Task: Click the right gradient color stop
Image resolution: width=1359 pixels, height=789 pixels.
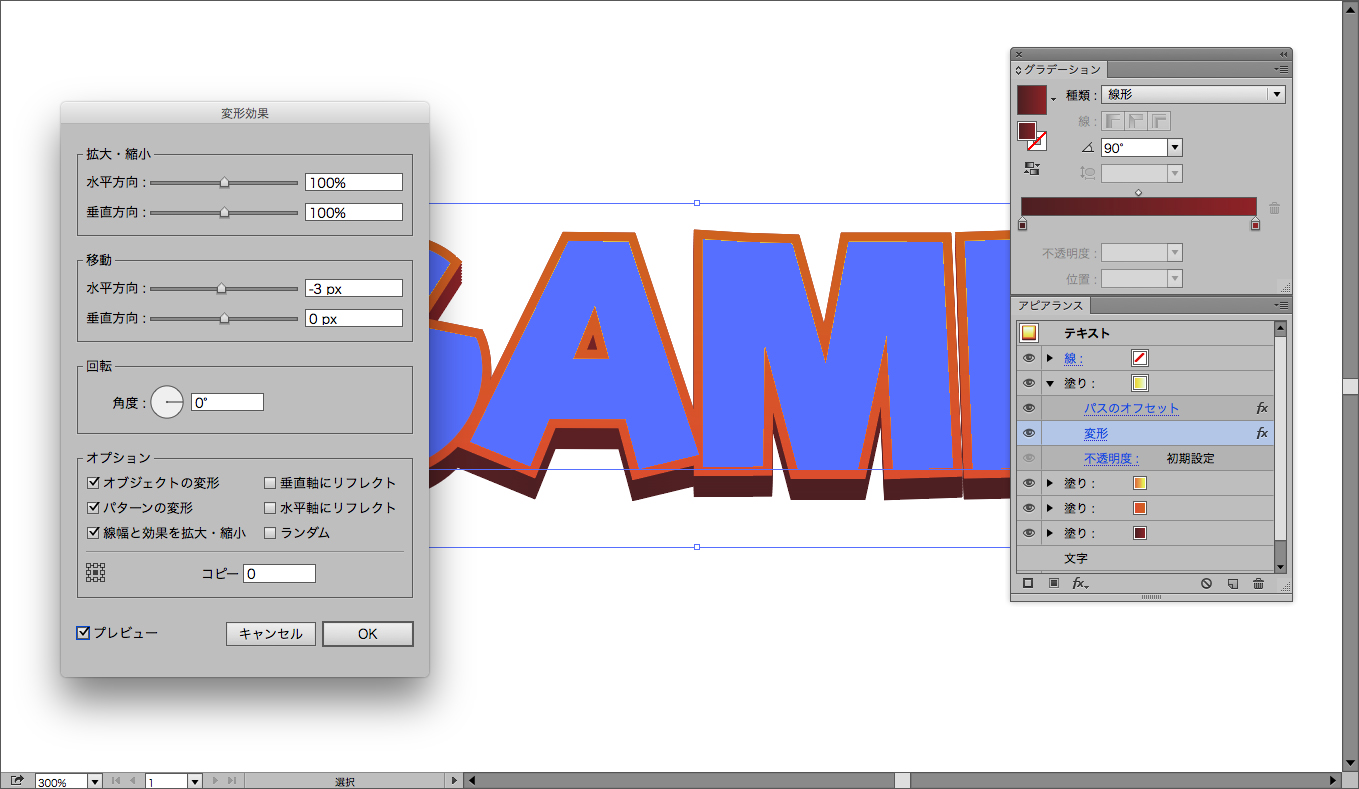Action: coord(1255,226)
